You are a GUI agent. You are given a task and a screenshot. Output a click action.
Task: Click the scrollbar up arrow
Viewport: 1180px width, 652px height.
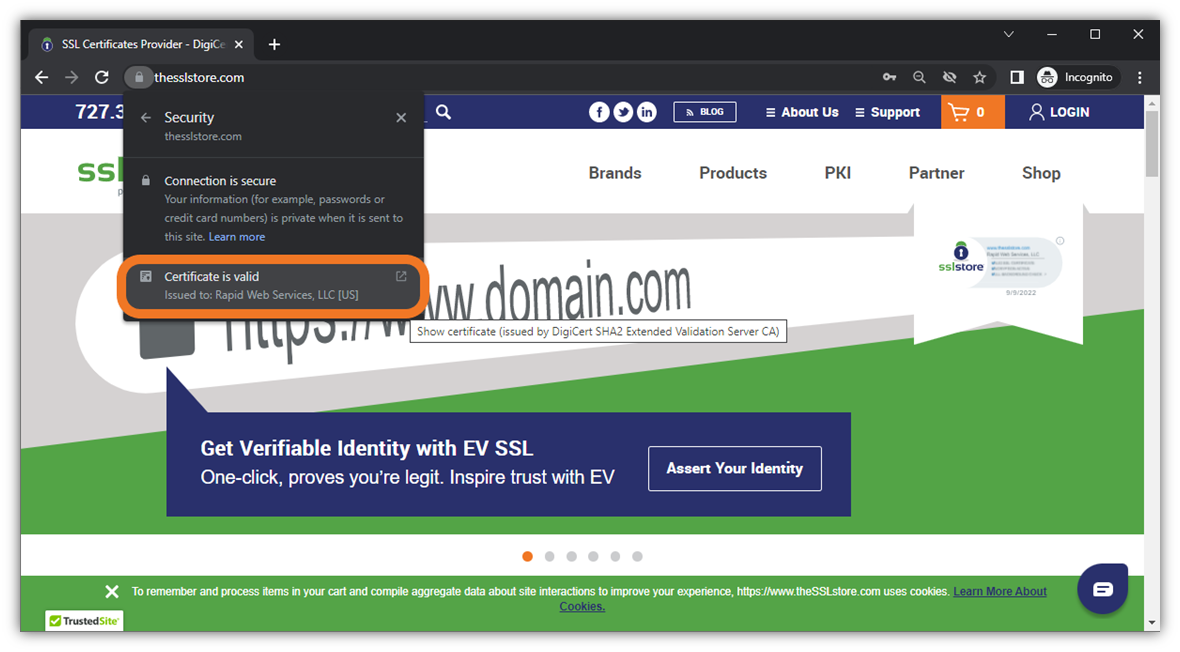coord(1151,102)
